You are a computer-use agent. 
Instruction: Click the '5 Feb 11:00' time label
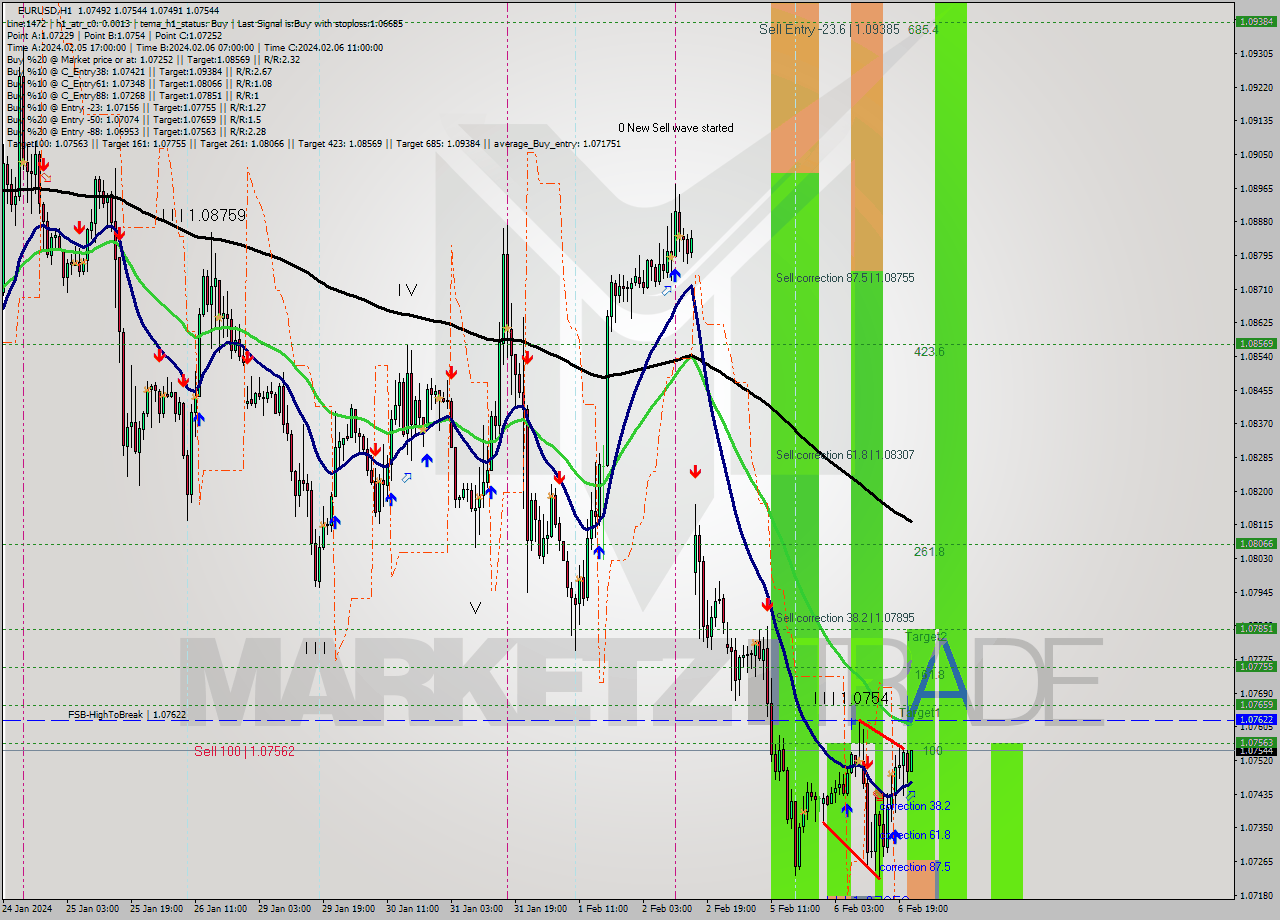795,909
